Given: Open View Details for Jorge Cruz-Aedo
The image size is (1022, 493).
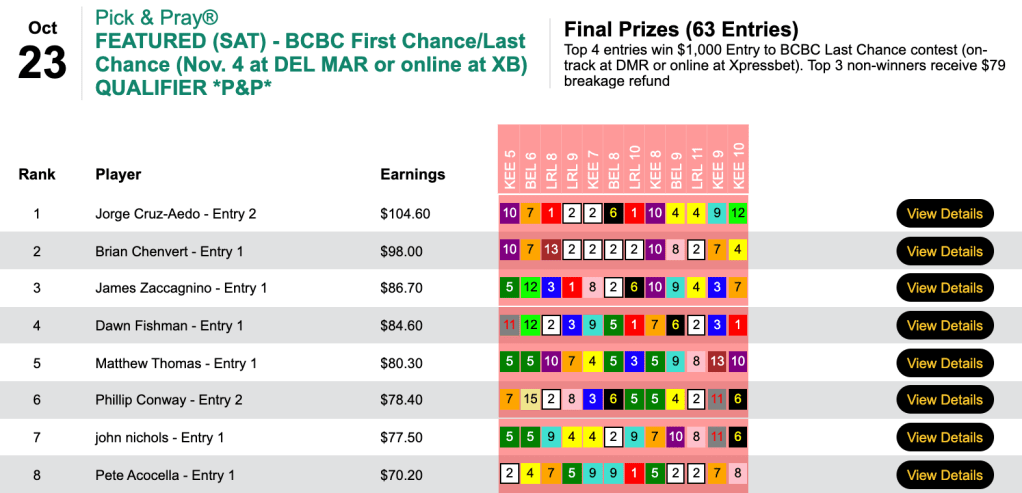Looking at the screenshot, I should tap(945, 214).
